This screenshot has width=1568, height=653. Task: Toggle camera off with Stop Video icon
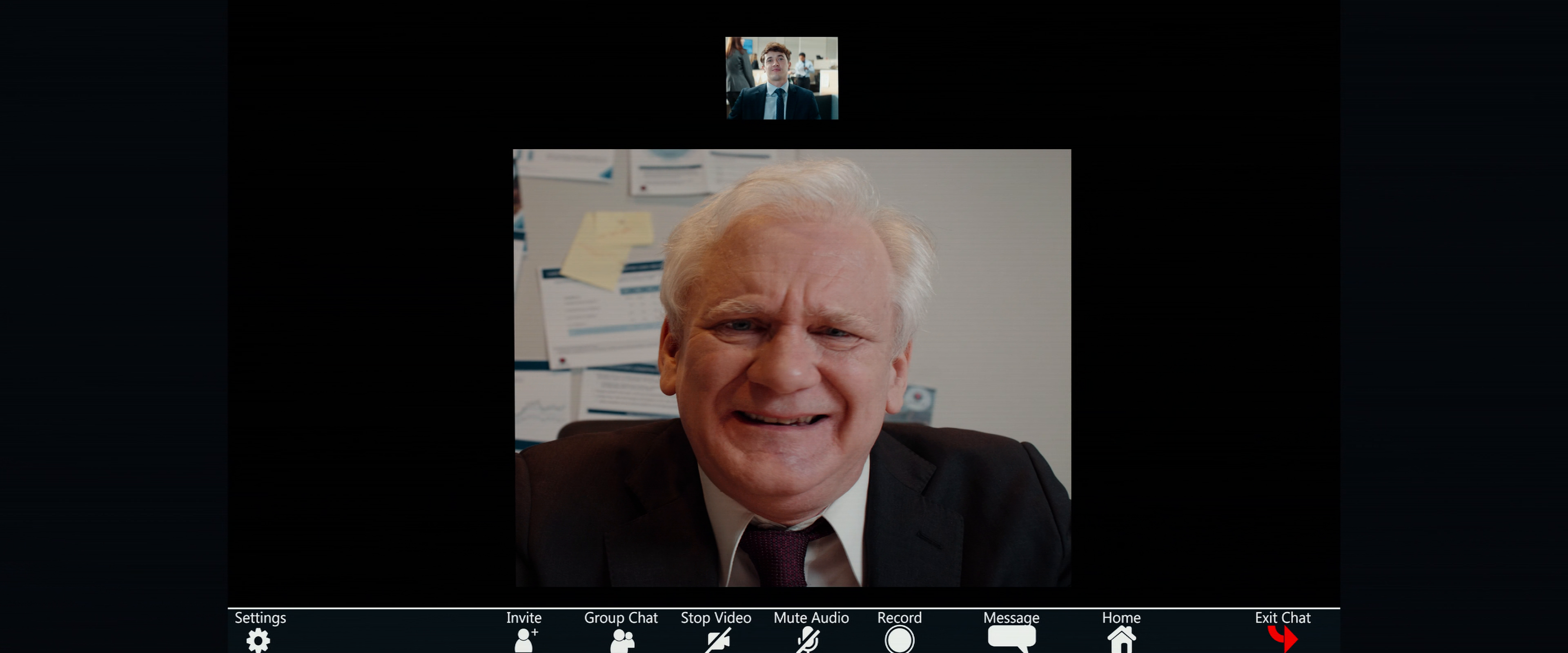717,641
